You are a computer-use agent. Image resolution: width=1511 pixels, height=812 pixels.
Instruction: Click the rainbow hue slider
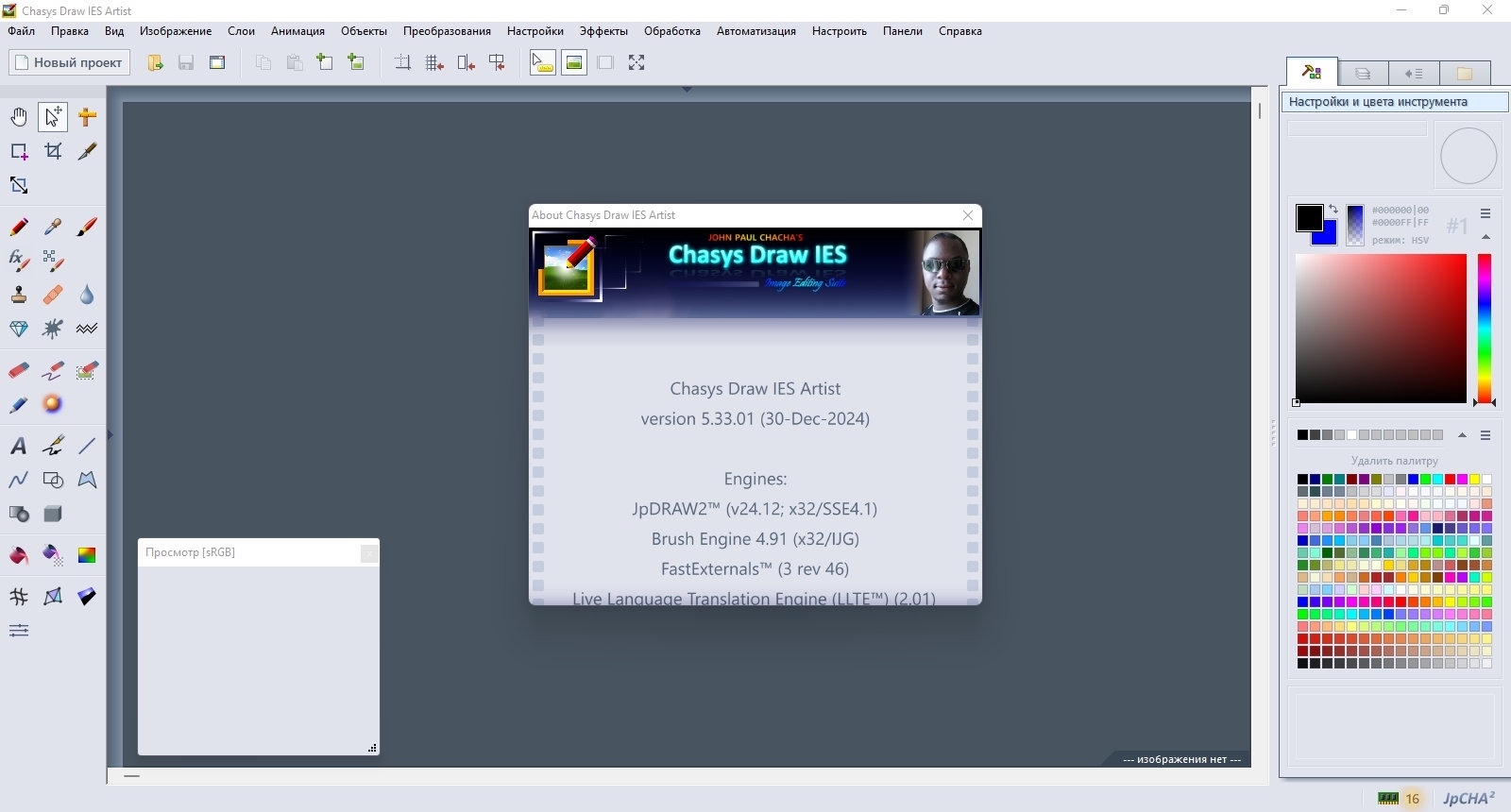(x=1485, y=329)
